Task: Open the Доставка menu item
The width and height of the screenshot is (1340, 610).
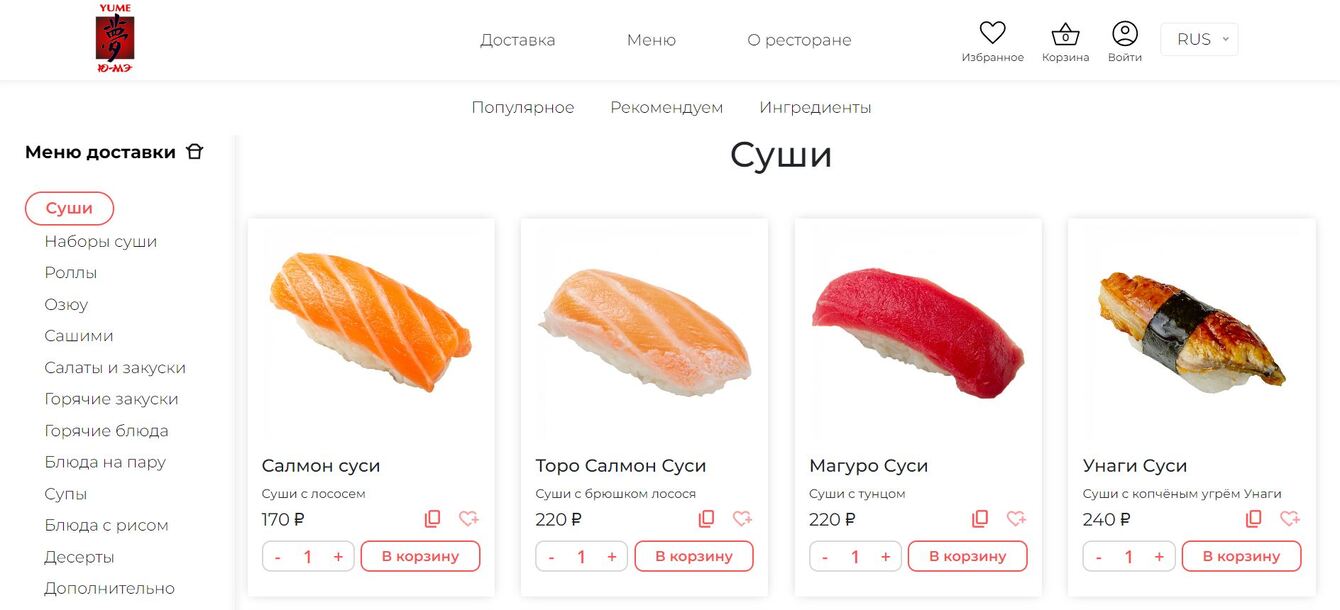Action: click(x=518, y=40)
